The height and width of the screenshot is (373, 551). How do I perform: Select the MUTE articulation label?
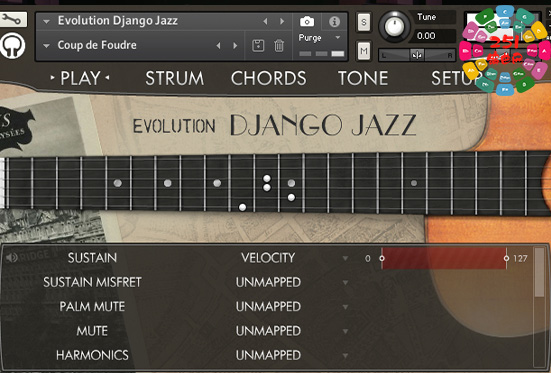coord(92,331)
